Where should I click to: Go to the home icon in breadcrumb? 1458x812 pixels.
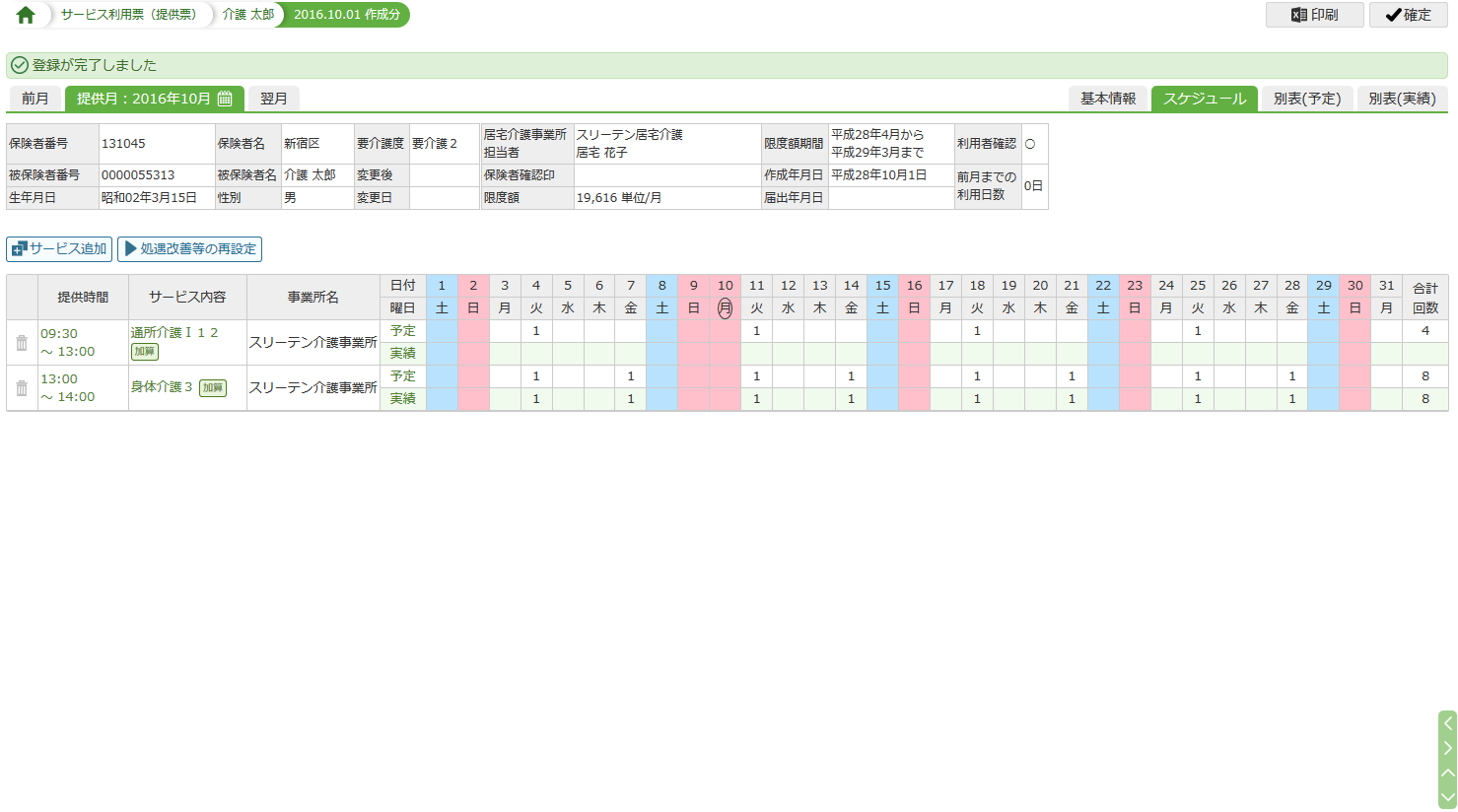click(26, 15)
